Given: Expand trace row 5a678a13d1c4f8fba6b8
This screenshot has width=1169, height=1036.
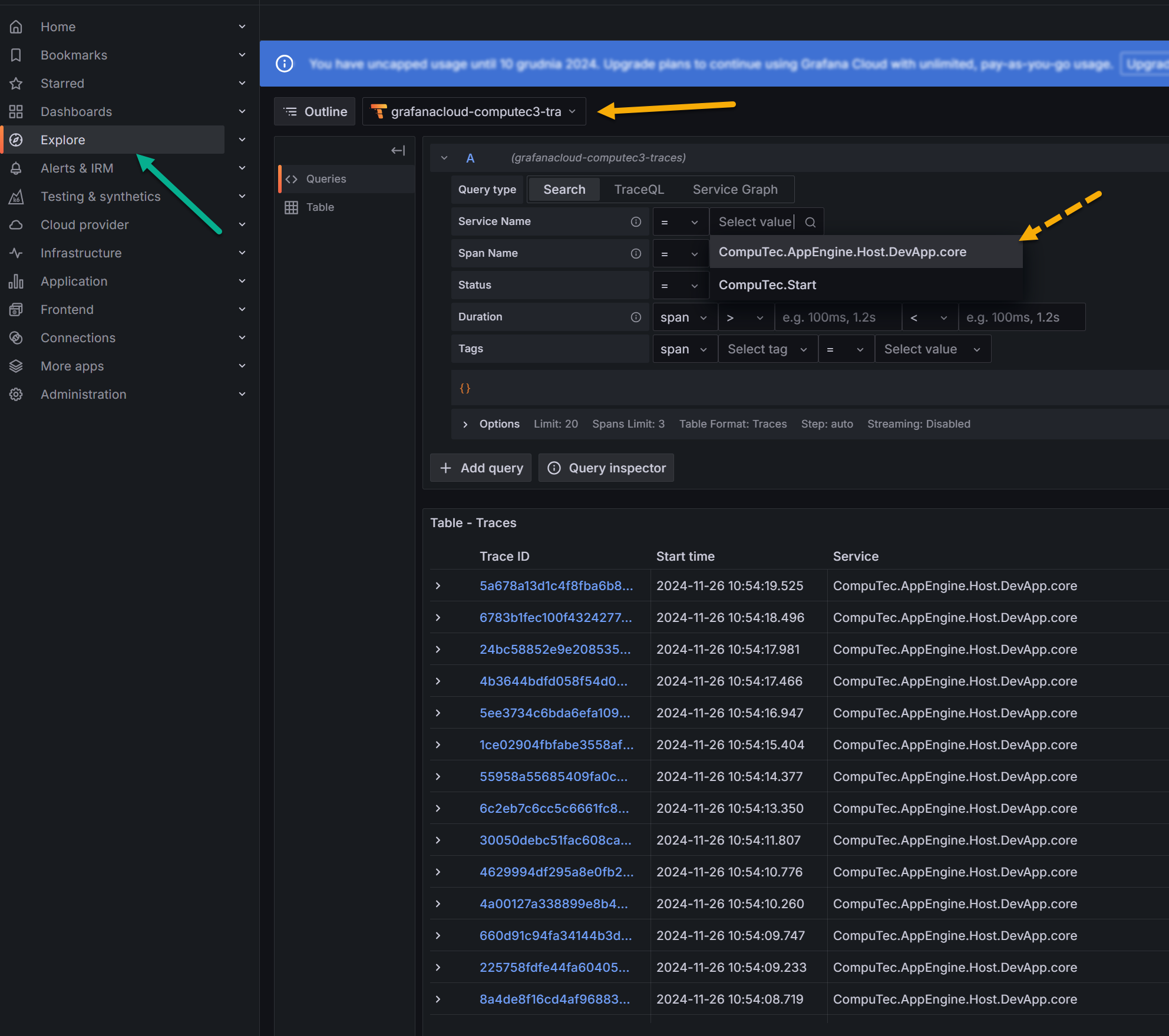Looking at the screenshot, I should click(x=438, y=586).
